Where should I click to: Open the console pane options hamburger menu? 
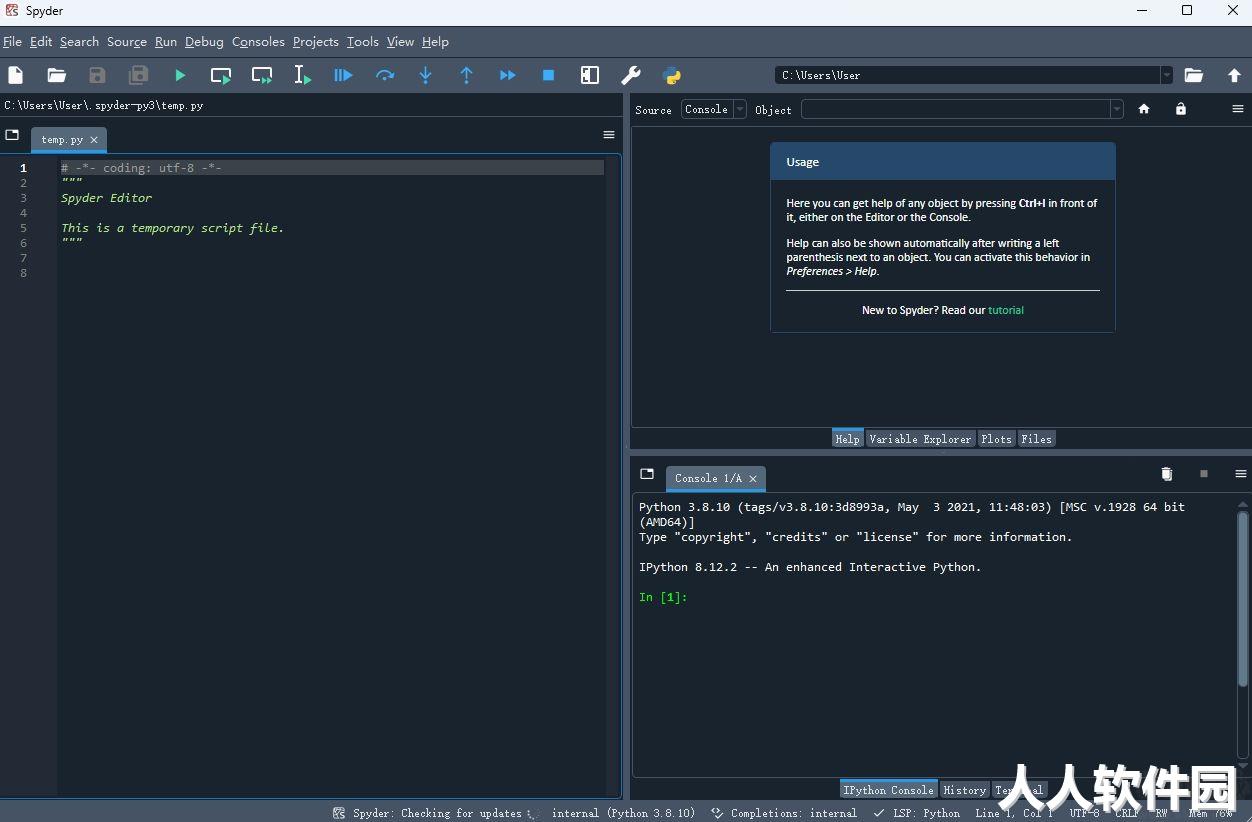(x=1241, y=474)
